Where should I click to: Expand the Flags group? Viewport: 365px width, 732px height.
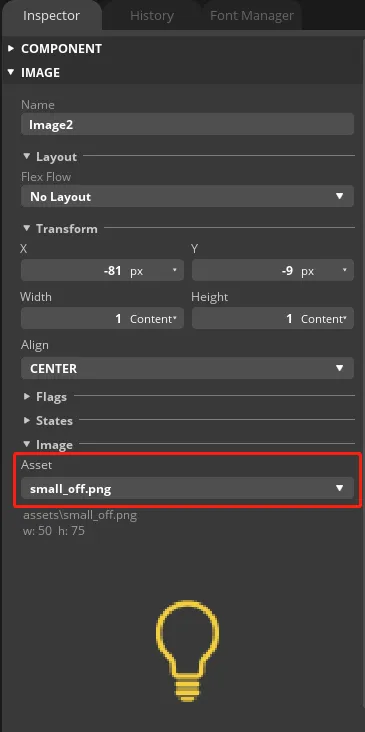pyautogui.click(x=46, y=397)
